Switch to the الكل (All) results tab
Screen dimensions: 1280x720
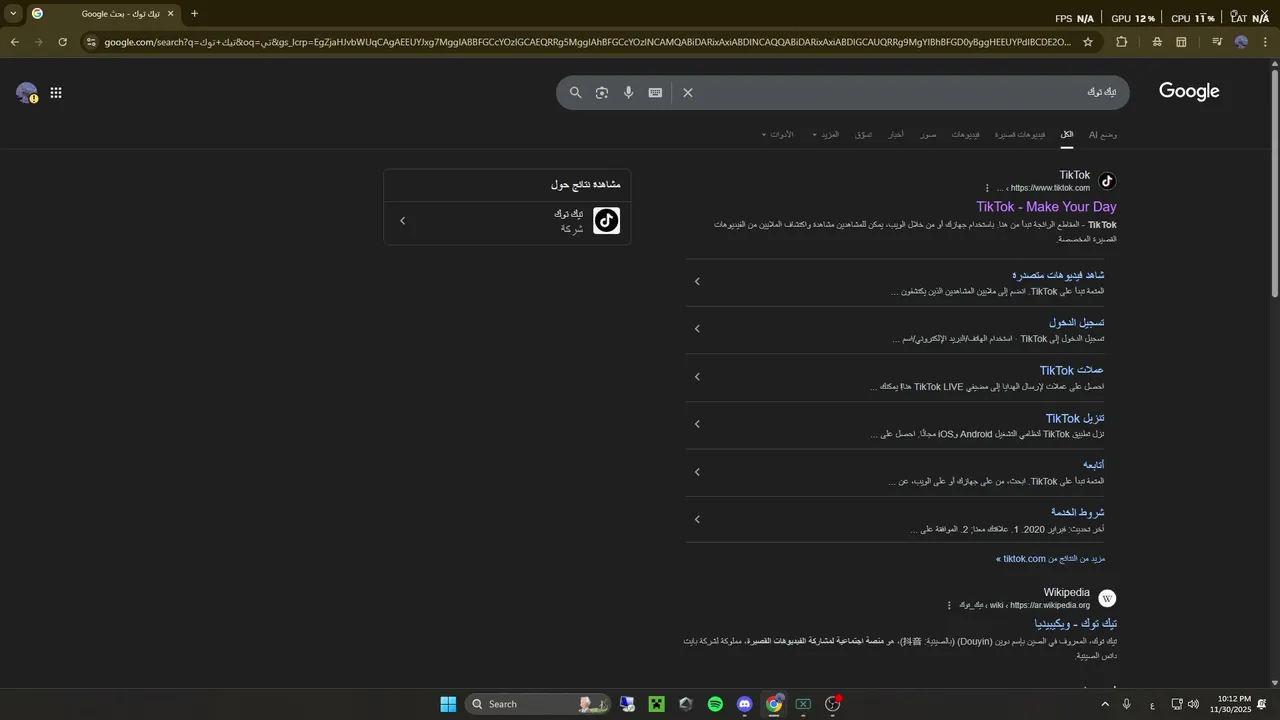pos(1067,134)
